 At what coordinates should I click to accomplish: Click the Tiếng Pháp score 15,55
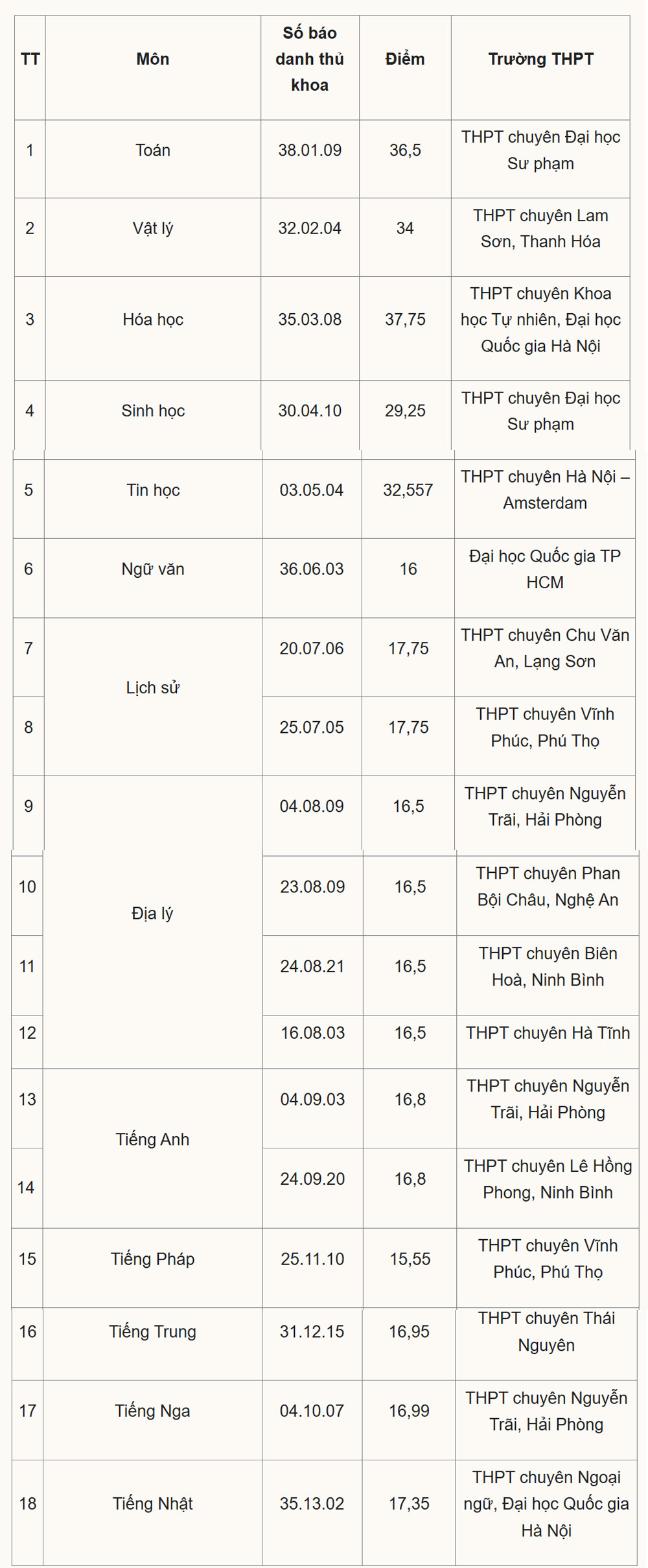click(x=410, y=1259)
